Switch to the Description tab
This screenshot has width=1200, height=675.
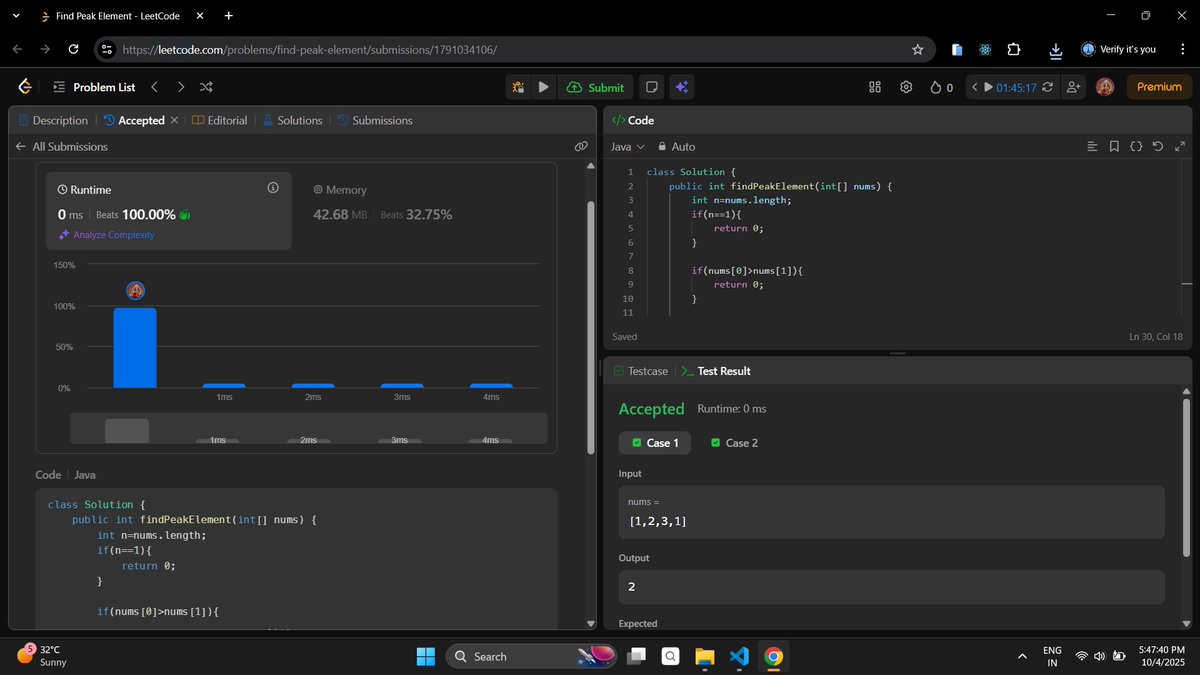53,120
